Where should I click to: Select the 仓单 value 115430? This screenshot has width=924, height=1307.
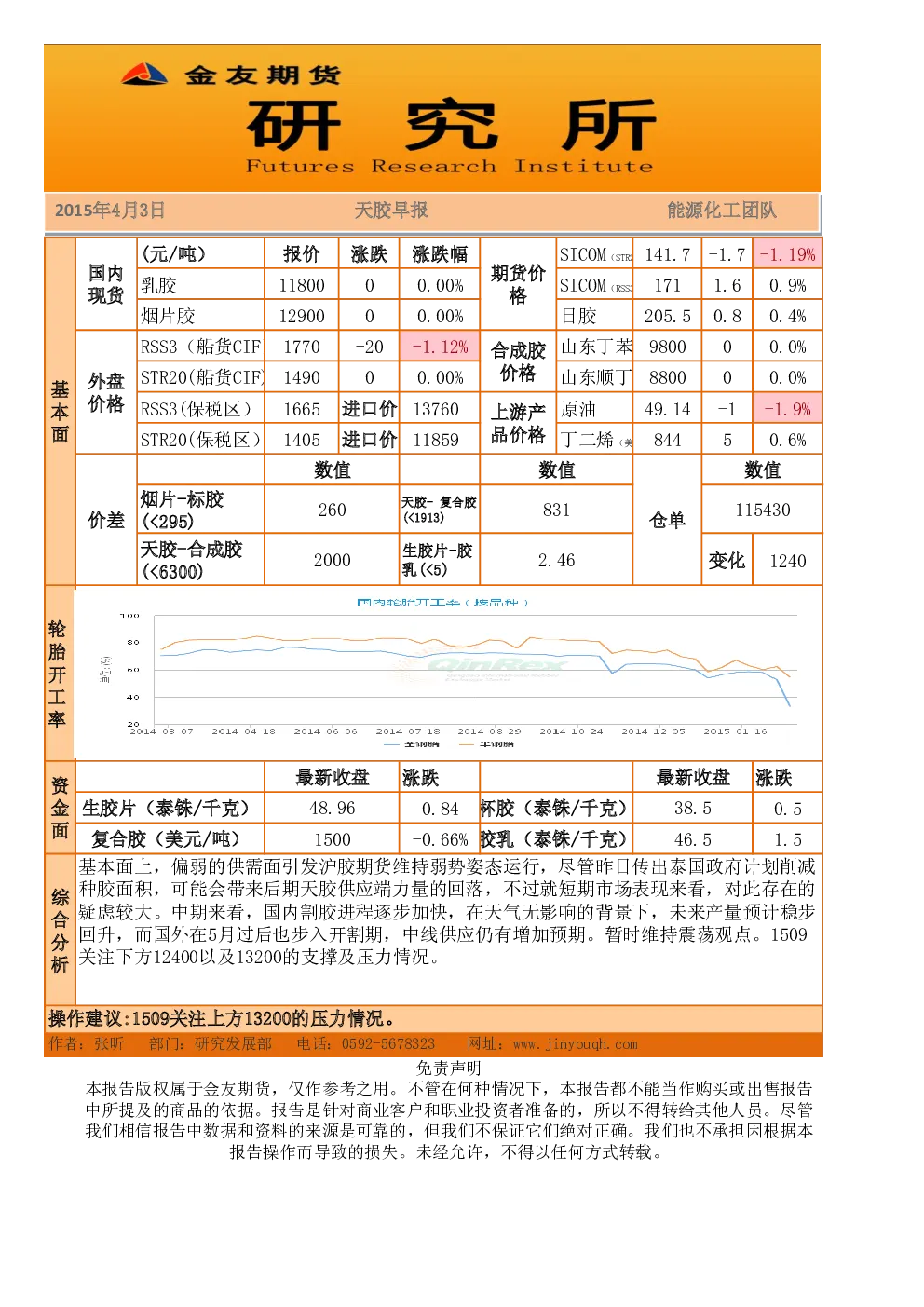(762, 510)
